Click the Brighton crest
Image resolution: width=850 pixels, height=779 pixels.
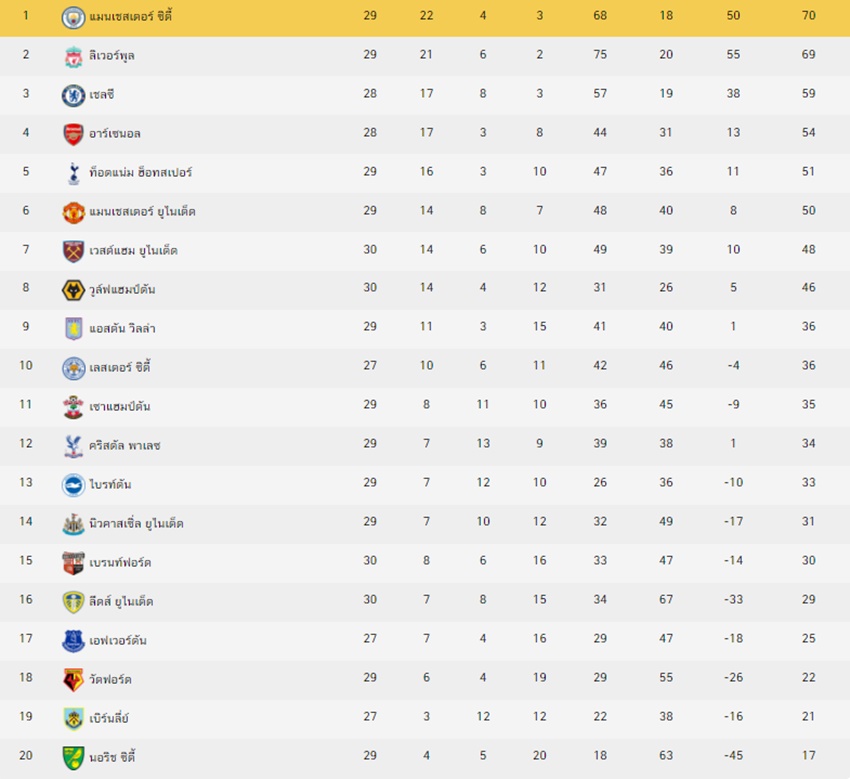click(73, 485)
